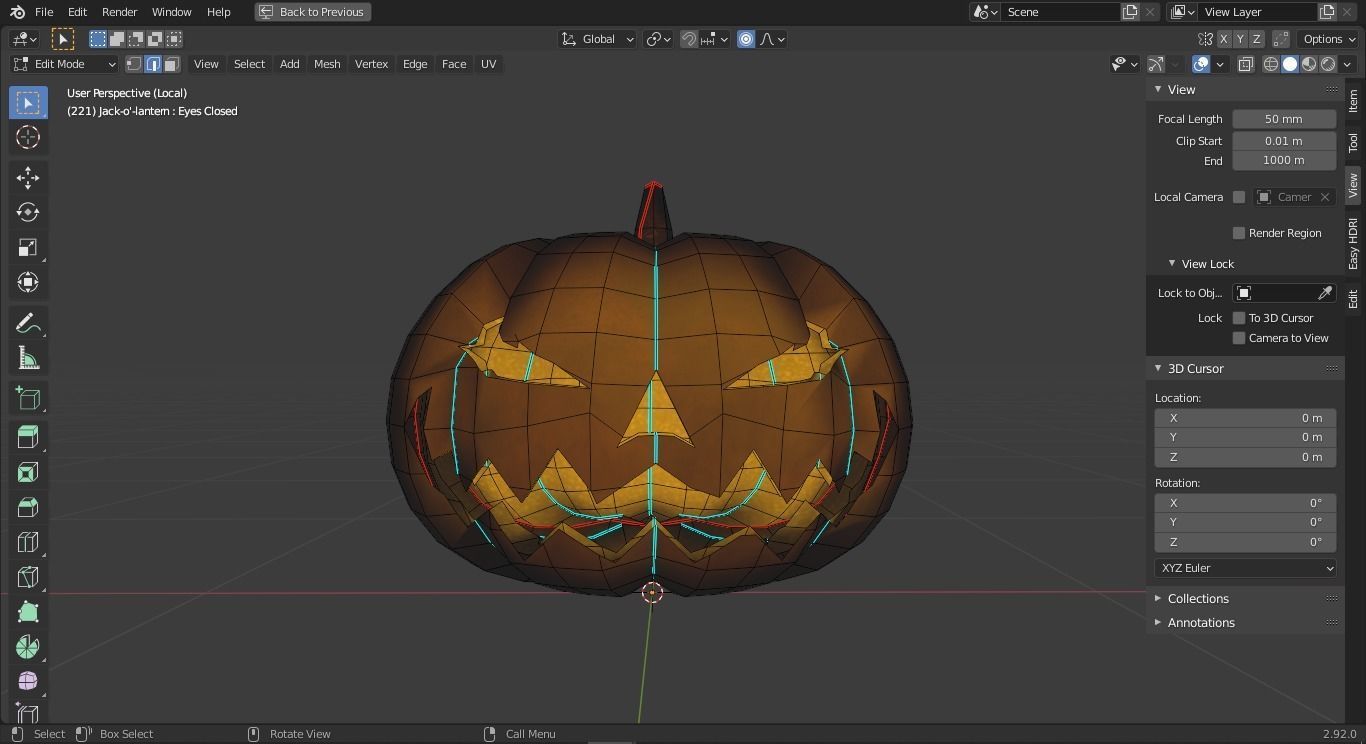1366x744 pixels.
Task: Click the new scene icon next to Scene
Action: click(x=1130, y=12)
